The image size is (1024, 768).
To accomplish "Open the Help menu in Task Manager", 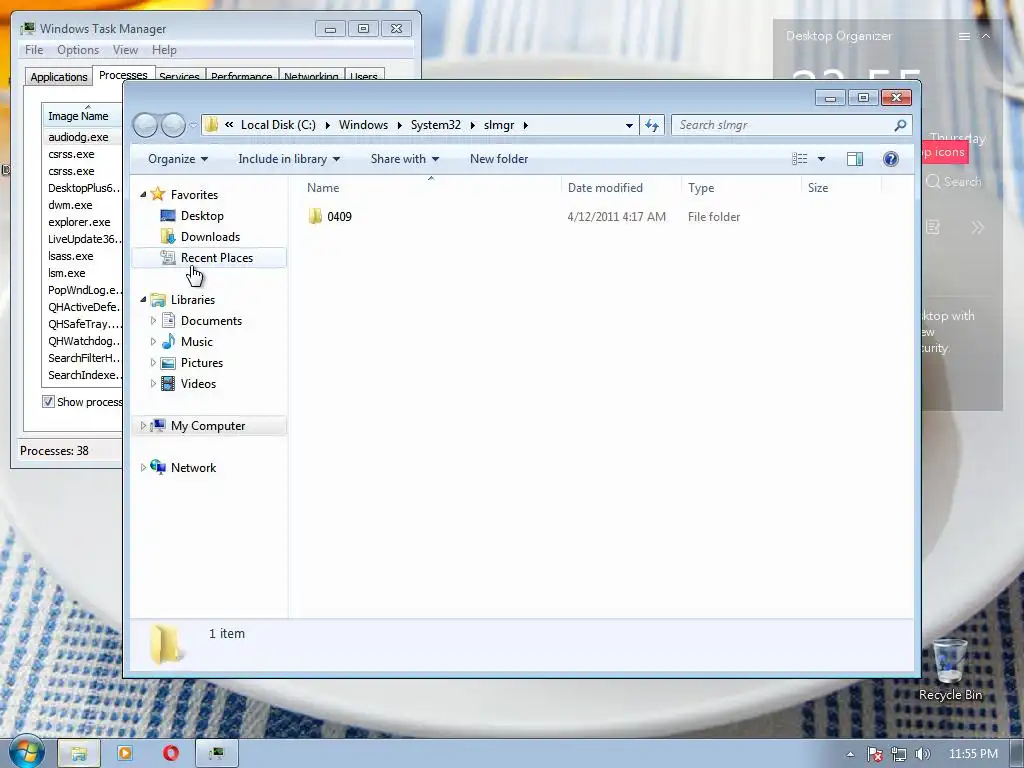I will click(164, 50).
